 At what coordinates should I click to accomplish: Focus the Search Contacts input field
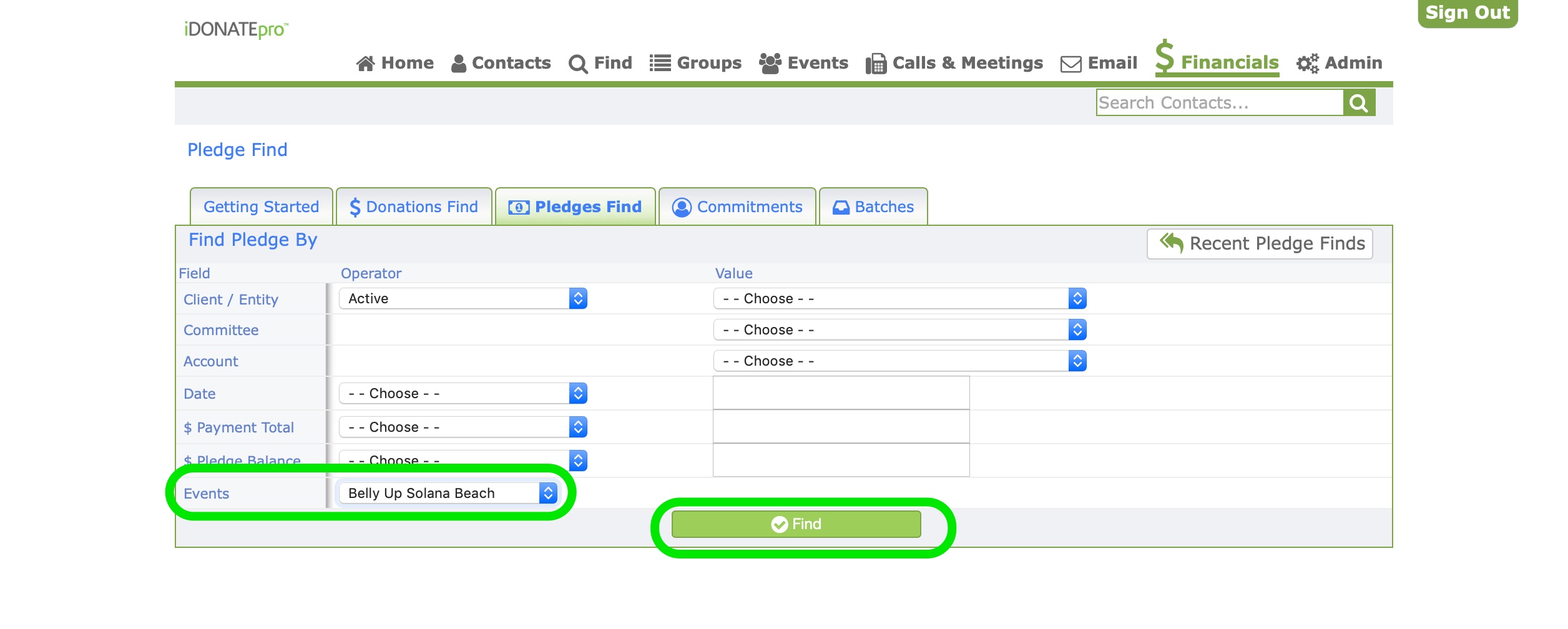(x=1220, y=102)
